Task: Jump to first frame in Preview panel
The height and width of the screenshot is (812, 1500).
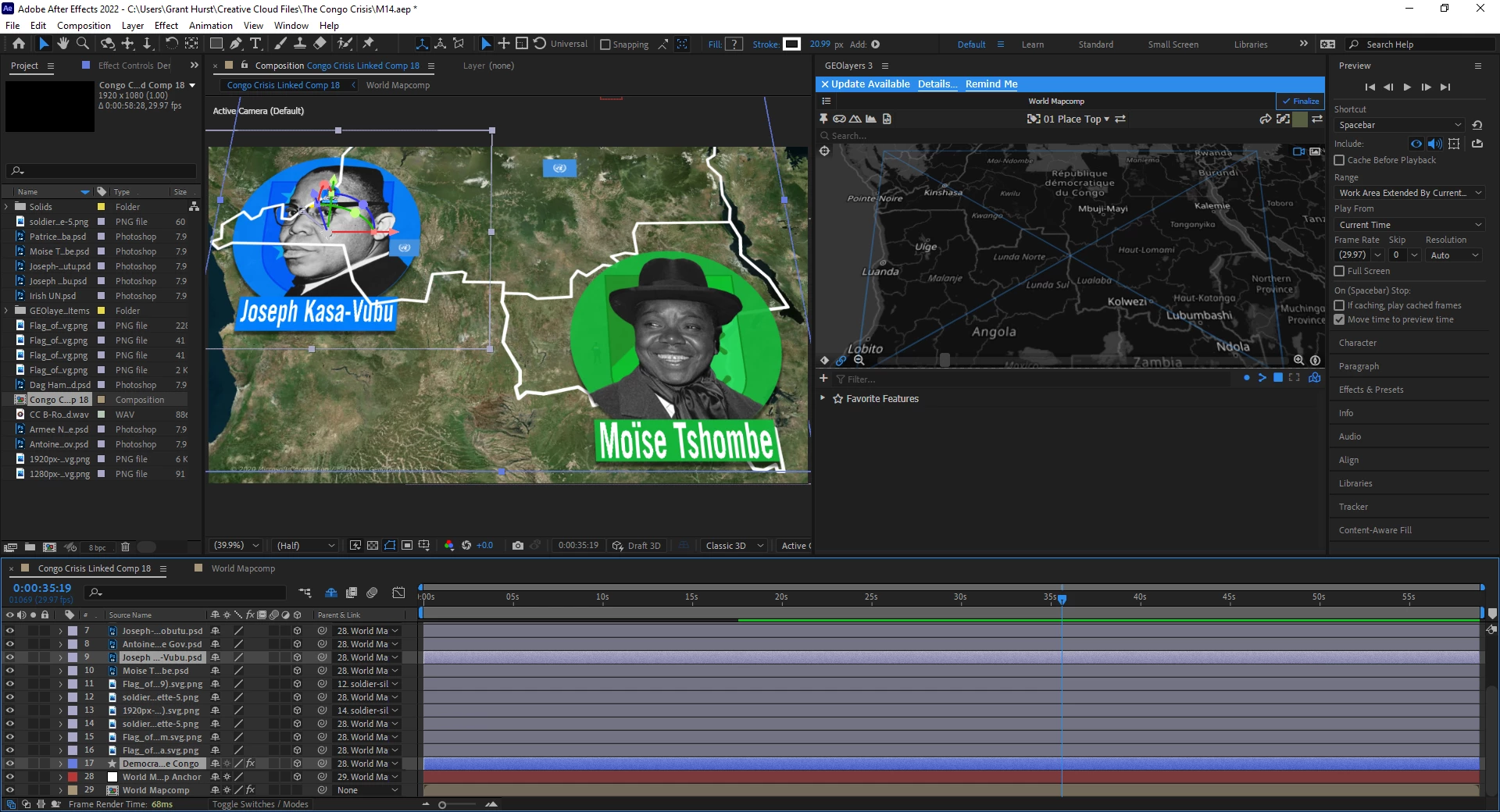Action: pyautogui.click(x=1370, y=87)
